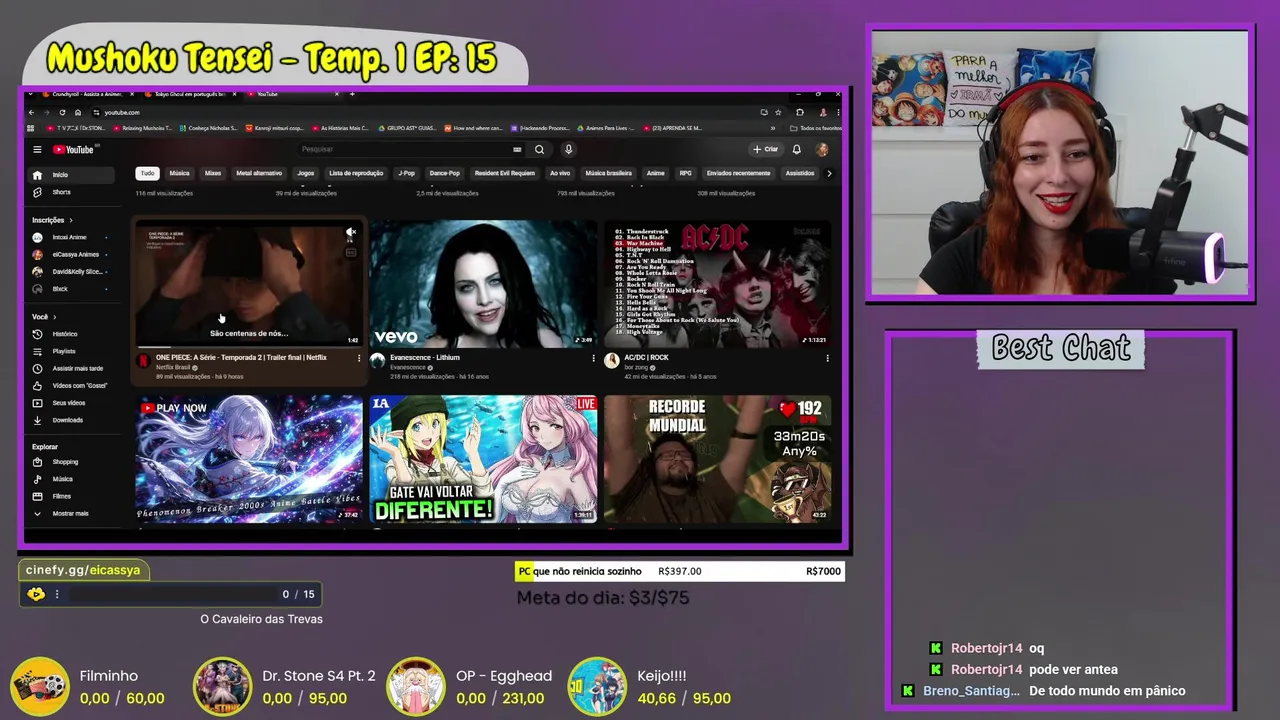Image resolution: width=1280 pixels, height=720 pixels.
Task: Click the search magnifier button
Action: pyautogui.click(x=539, y=150)
